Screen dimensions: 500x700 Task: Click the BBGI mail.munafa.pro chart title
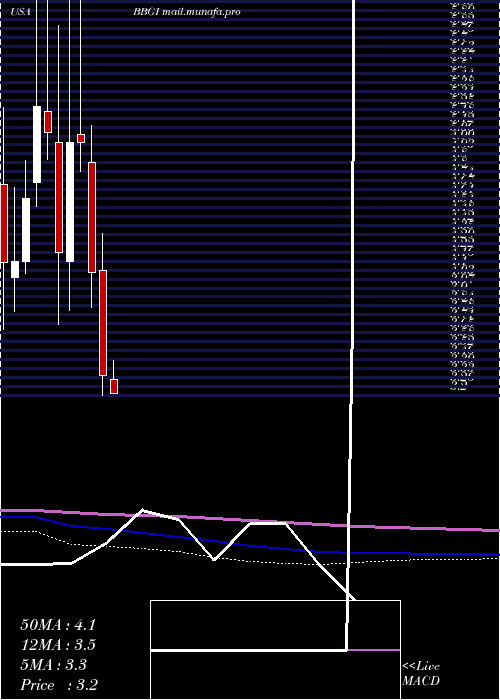187,12
